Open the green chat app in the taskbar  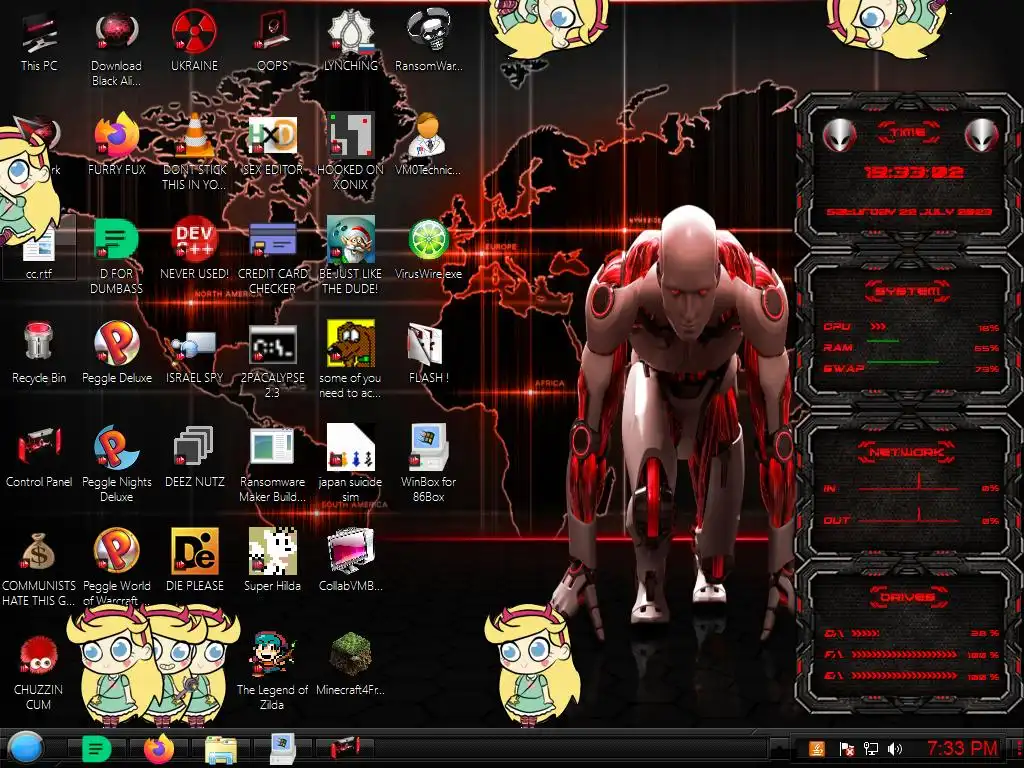click(x=96, y=748)
